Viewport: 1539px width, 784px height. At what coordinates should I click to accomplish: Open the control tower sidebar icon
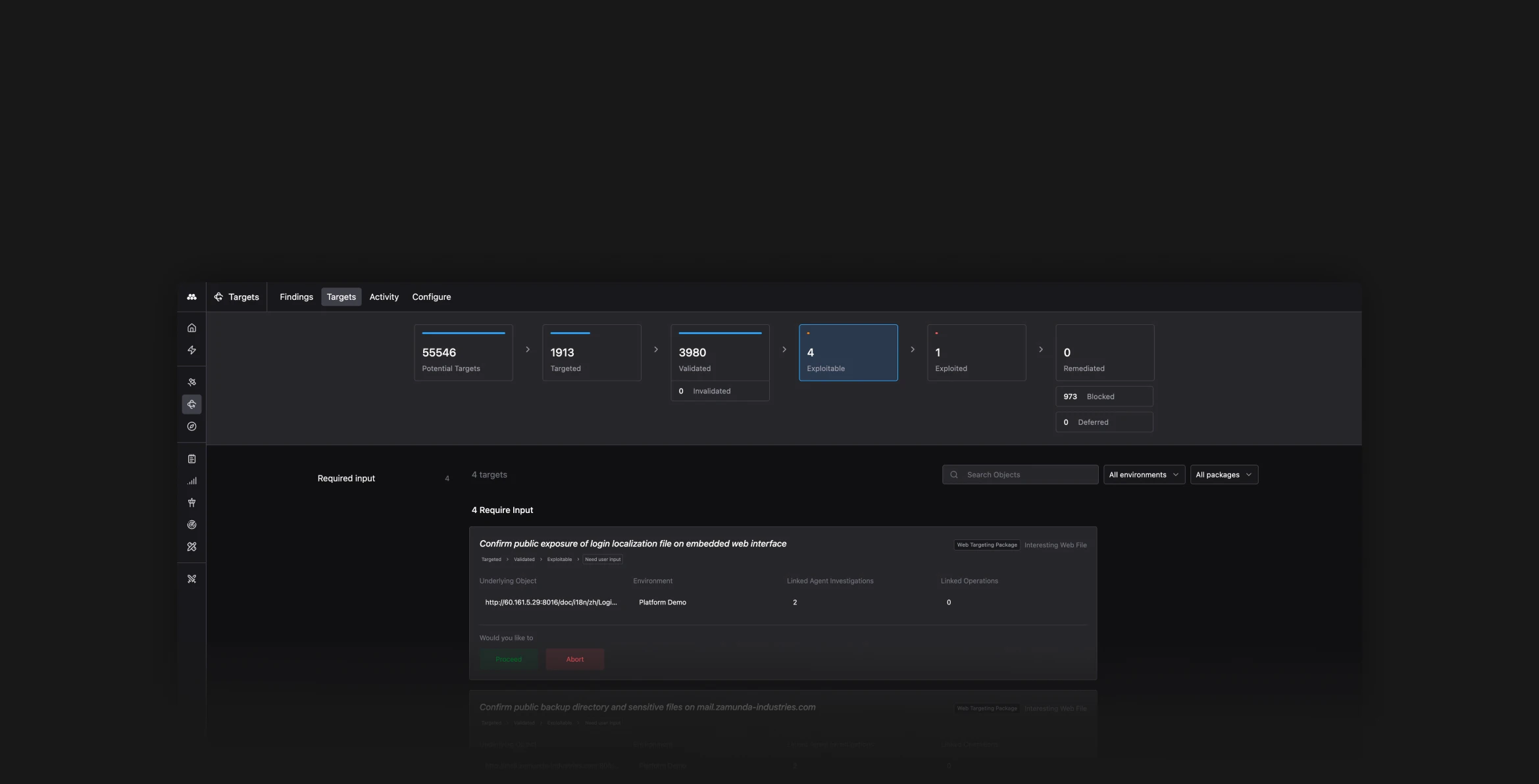point(191,502)
